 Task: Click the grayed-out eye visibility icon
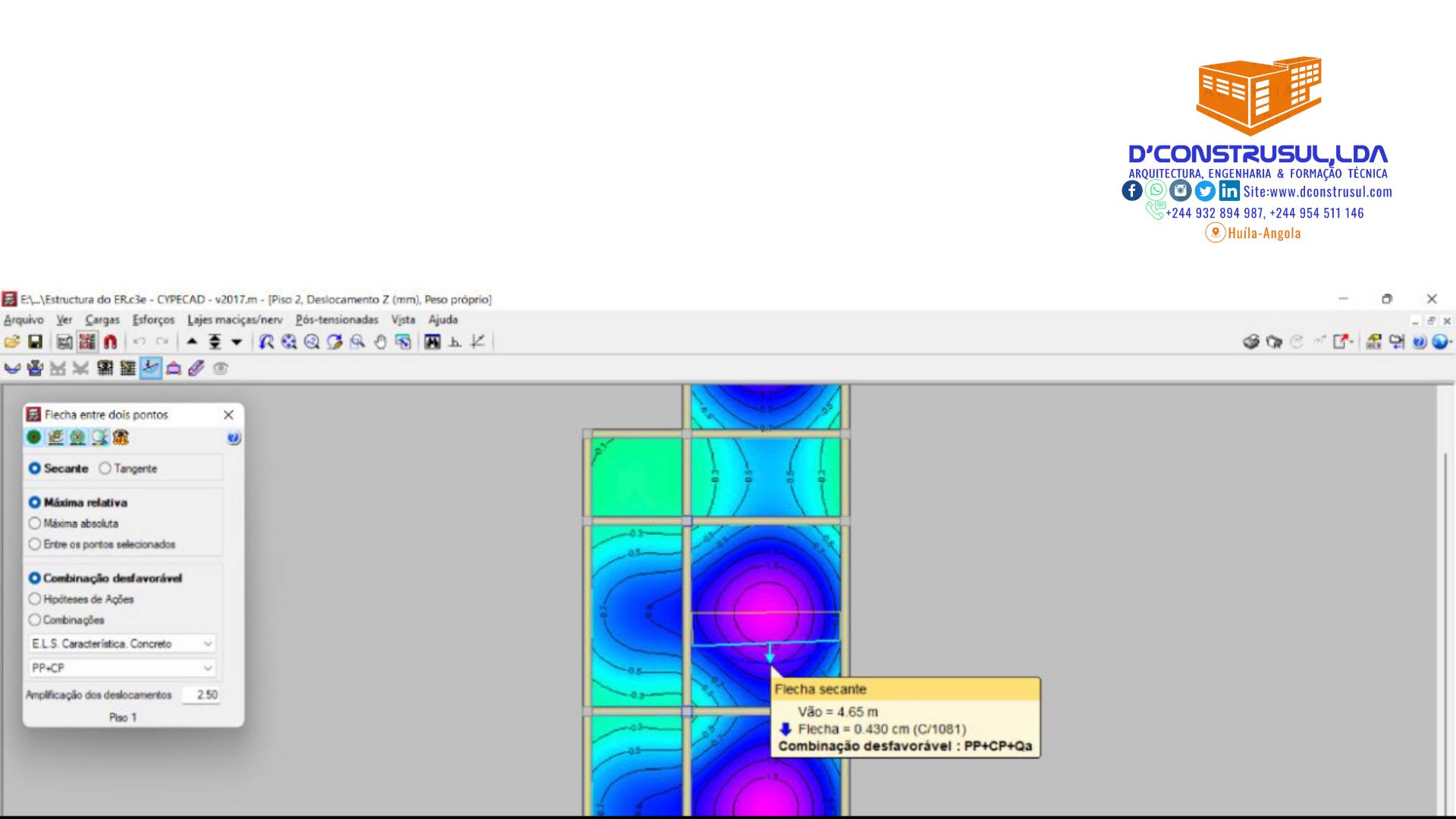pyautogui.click(x=220, y=369)
